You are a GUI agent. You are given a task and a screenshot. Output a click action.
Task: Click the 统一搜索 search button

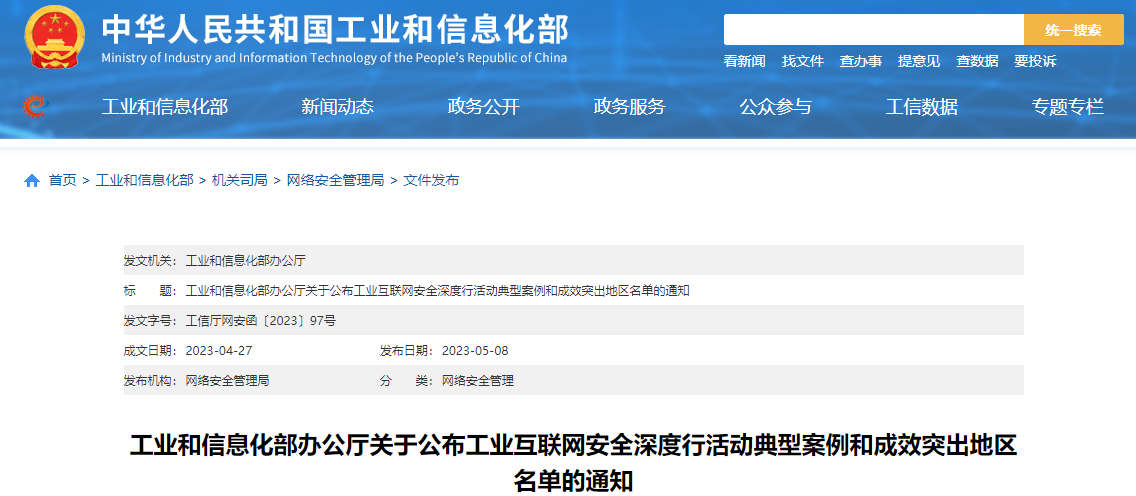(1074, 30)
